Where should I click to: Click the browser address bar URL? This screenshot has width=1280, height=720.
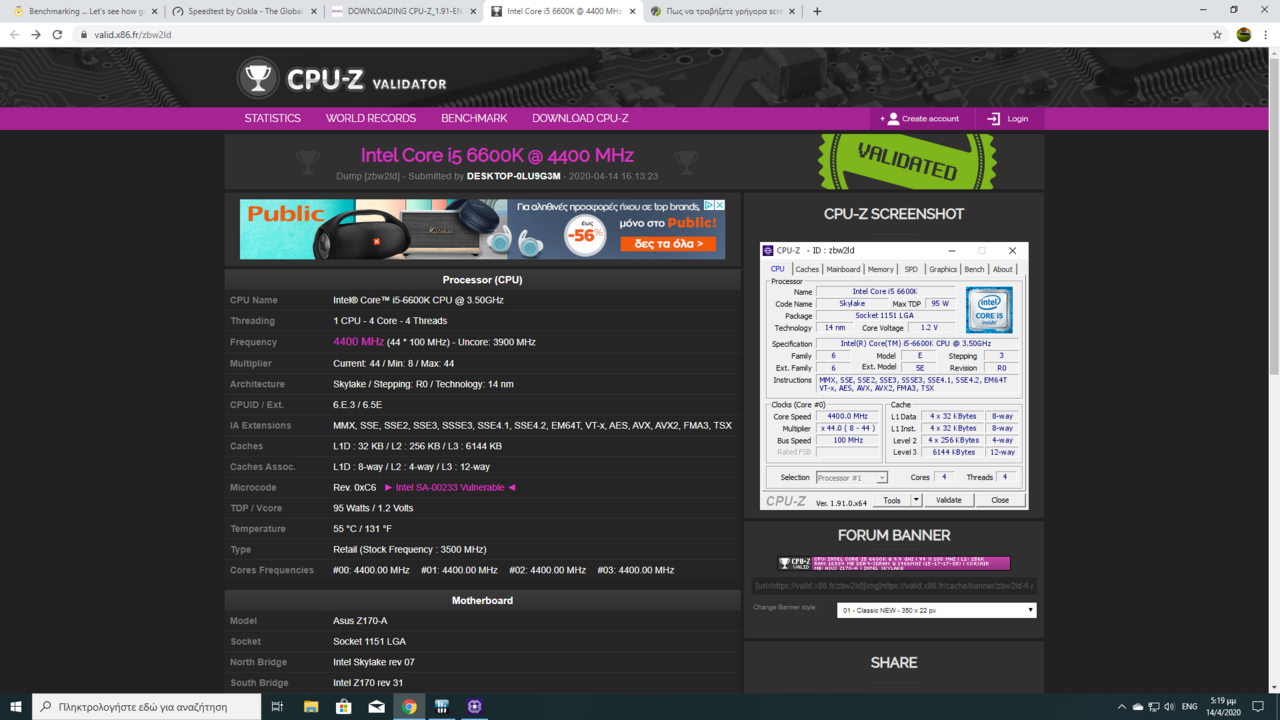133,34
